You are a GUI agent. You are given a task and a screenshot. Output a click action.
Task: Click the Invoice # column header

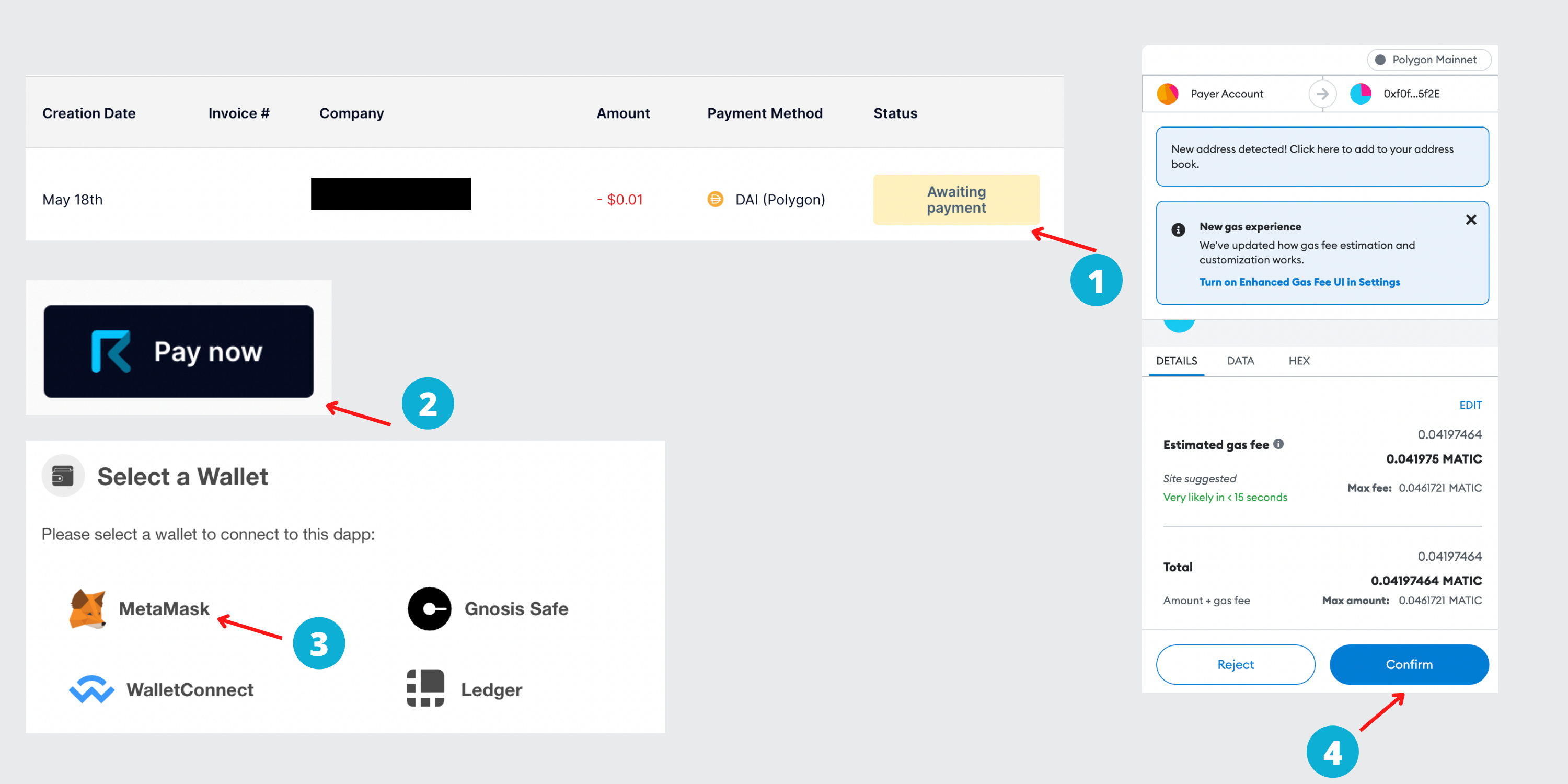[x=239, y=113]
